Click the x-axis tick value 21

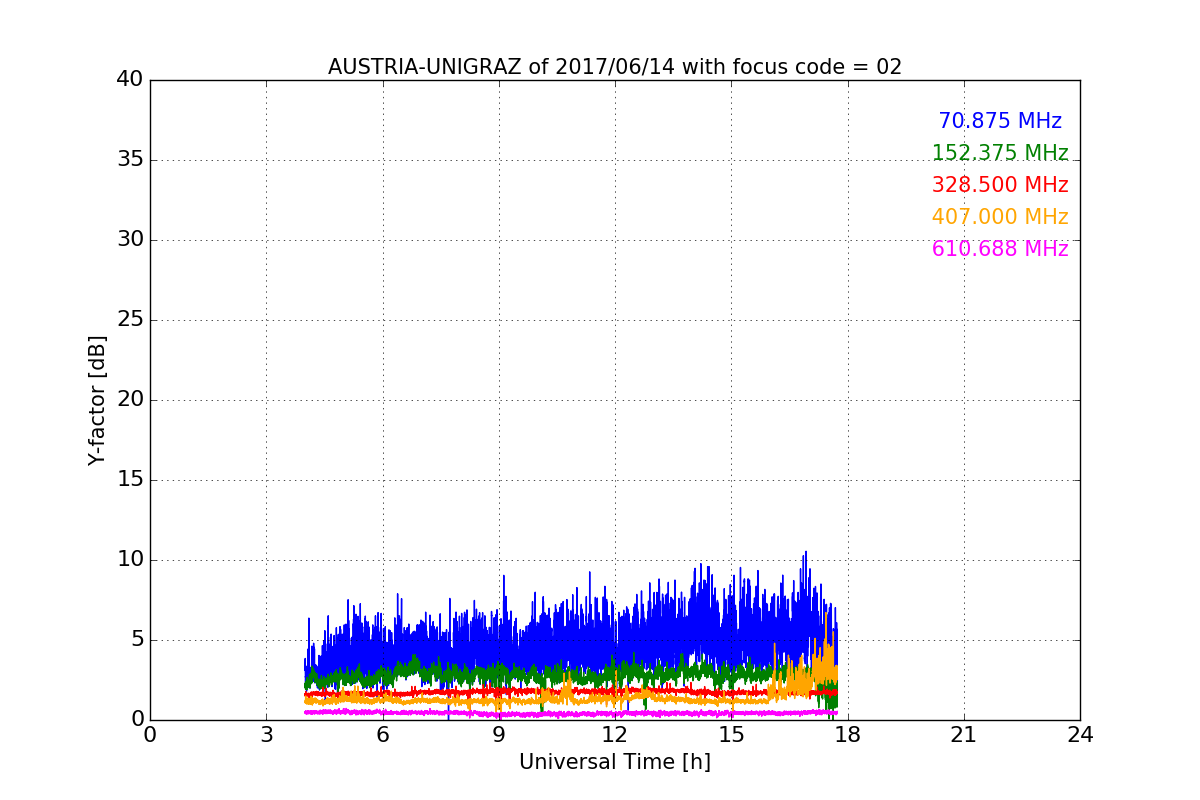964,735
